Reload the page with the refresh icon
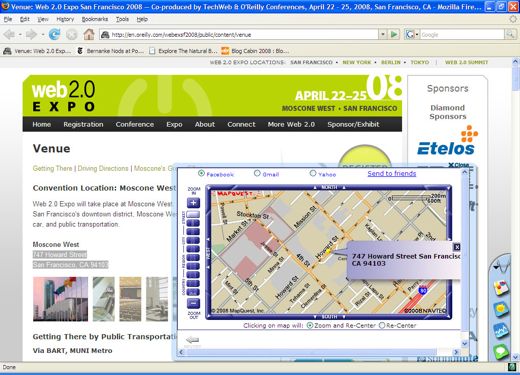 click(x=54, y=34)
